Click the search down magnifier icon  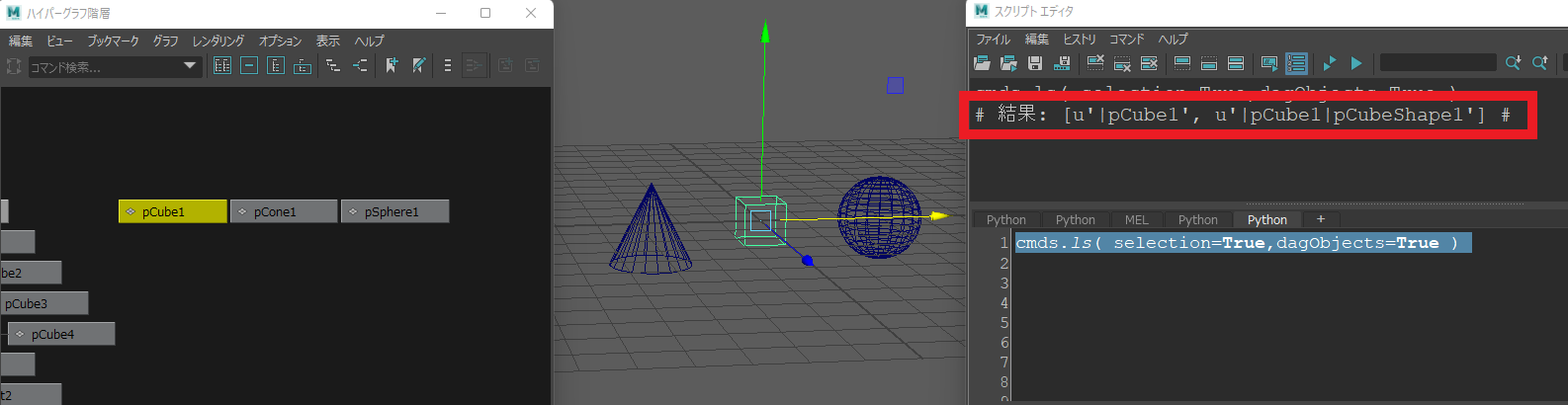tap(1513, 63)
